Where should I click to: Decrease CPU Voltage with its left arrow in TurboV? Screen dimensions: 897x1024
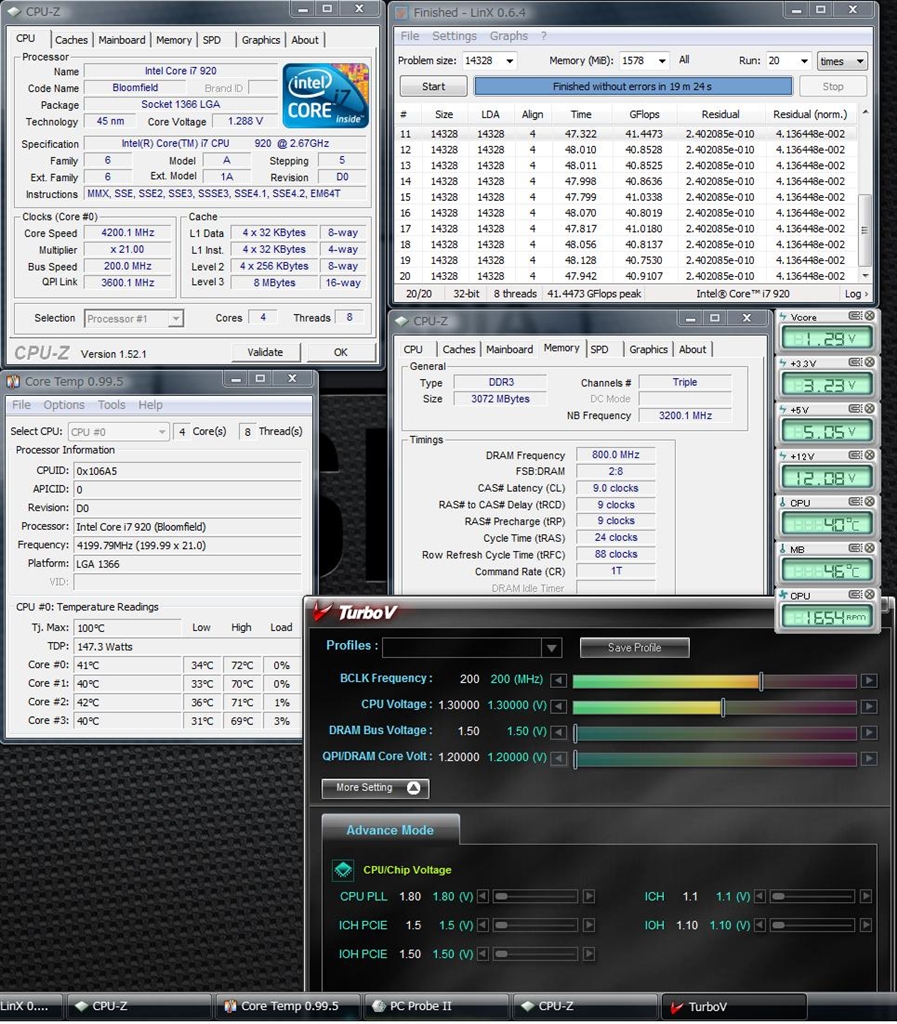click(x=558, y=707)
